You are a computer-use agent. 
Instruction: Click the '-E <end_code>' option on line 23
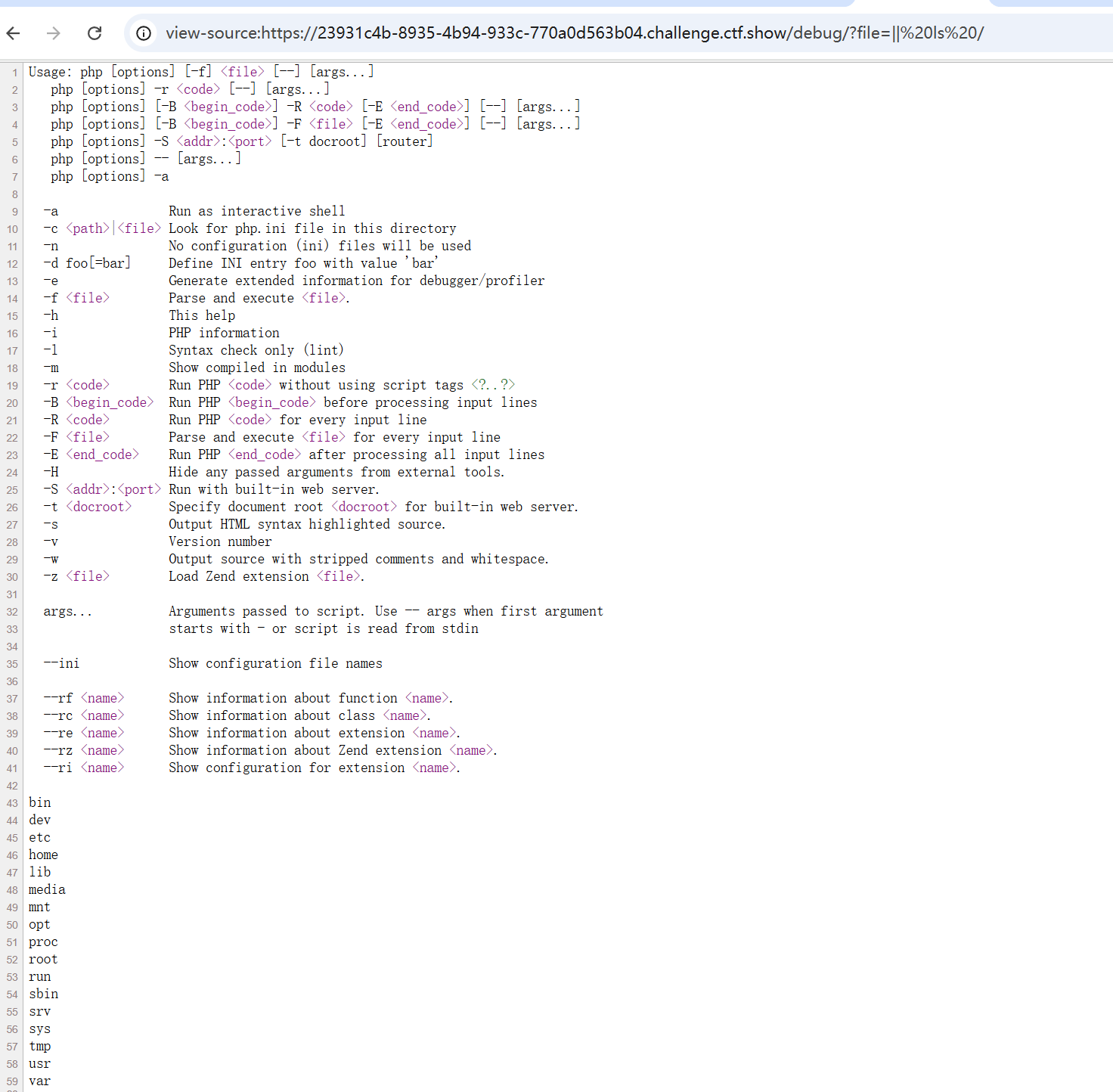(x=91, y=454)
